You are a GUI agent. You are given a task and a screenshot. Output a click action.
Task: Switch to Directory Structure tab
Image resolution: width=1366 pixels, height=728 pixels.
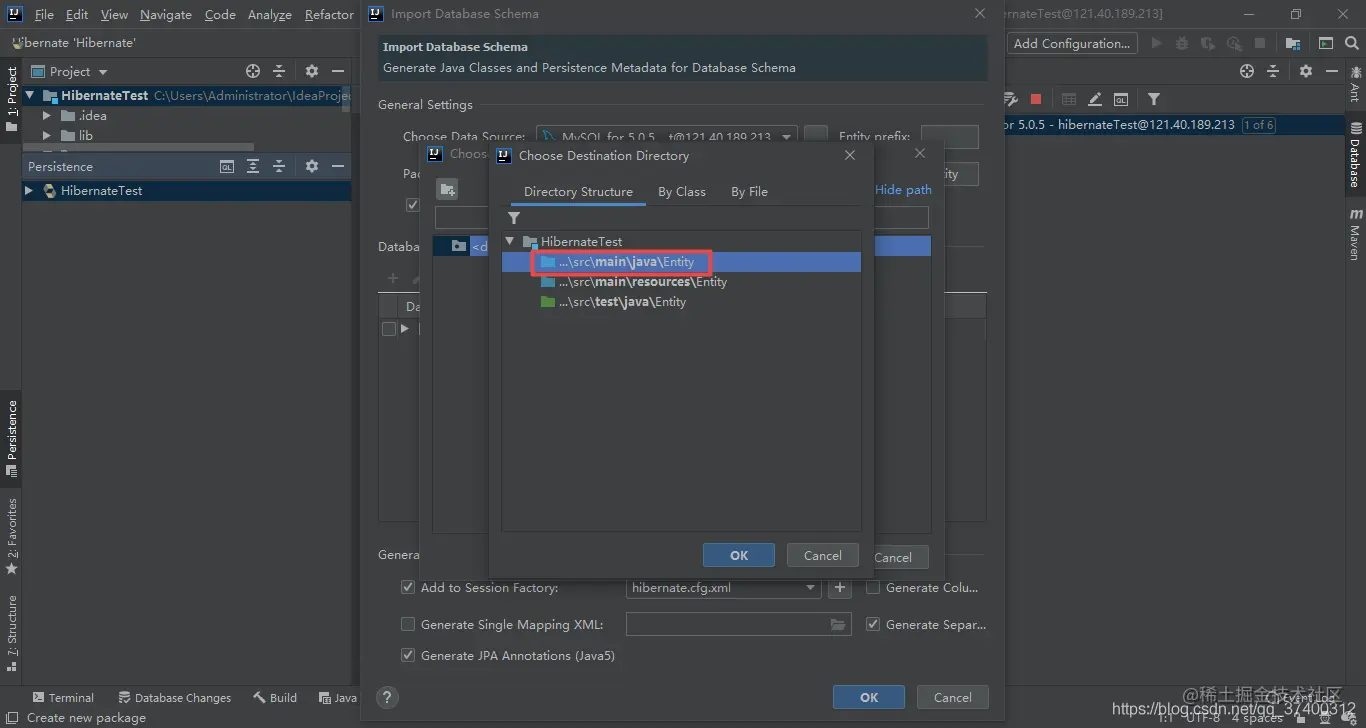pos(578,192)
